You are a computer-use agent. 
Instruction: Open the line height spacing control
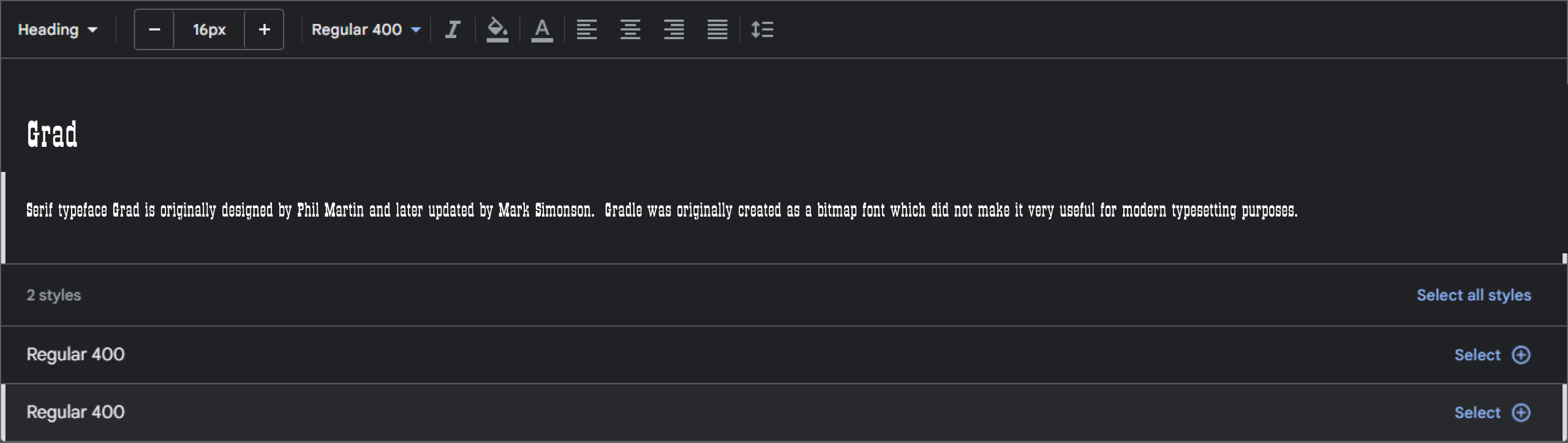click(763, 29)
